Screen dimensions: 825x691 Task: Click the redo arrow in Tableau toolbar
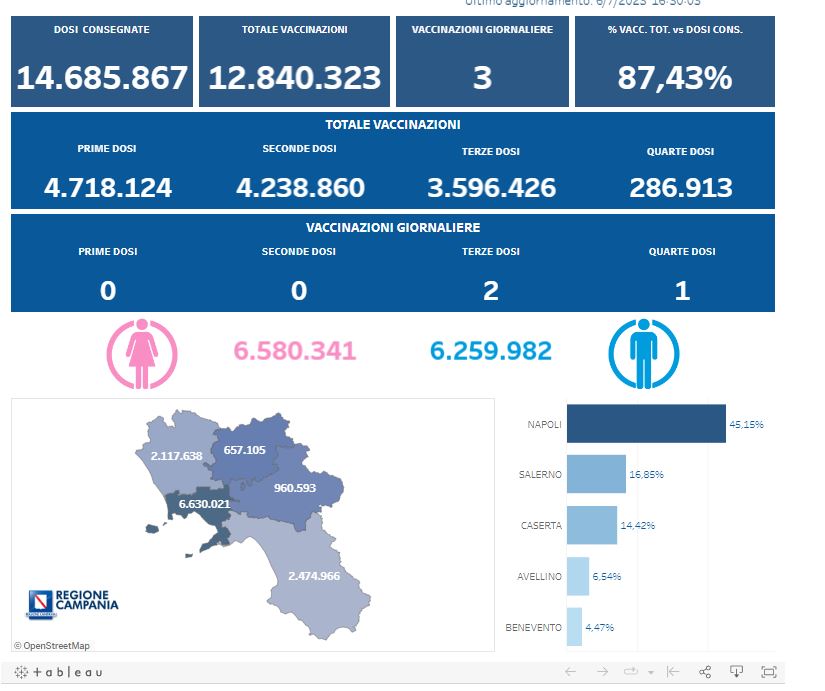[x=602, y=672]
